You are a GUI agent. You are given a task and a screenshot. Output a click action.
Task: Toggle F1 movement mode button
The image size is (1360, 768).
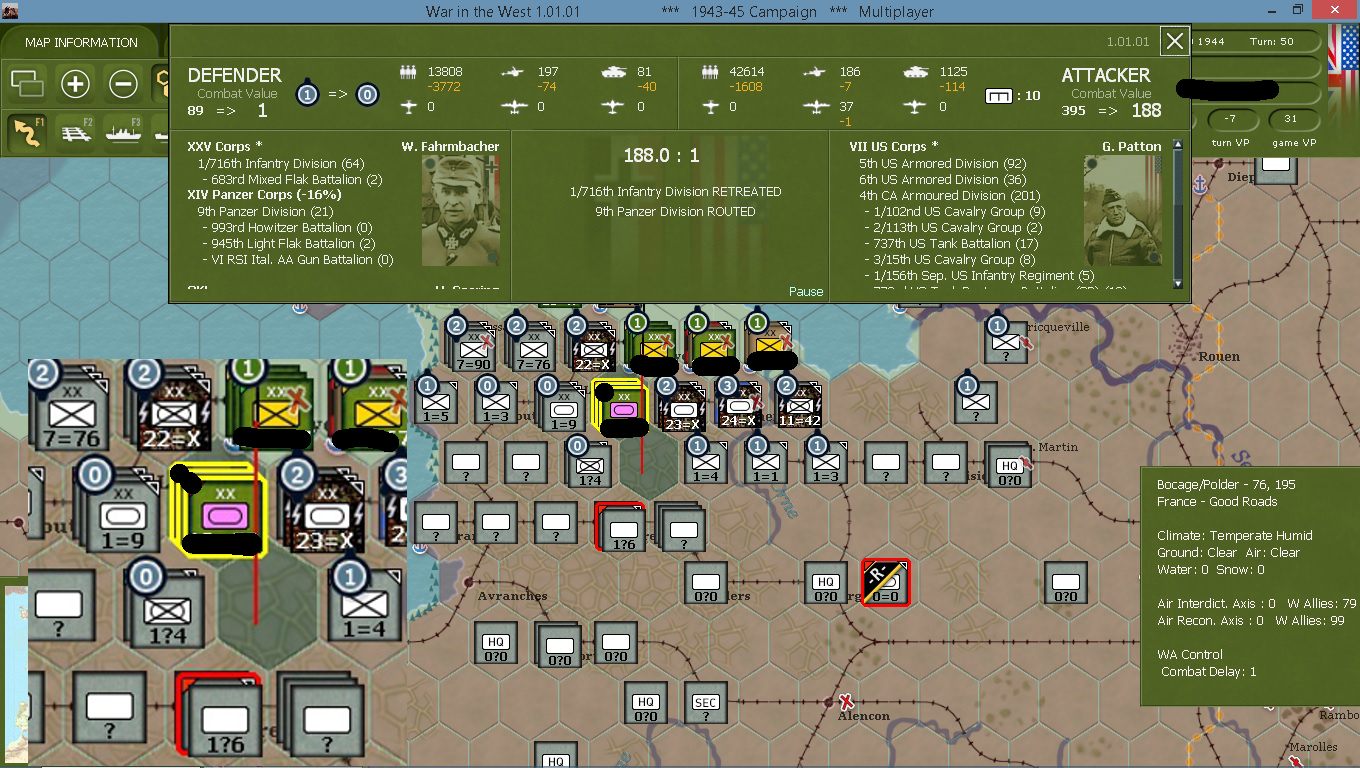click(x=27, y=132)
